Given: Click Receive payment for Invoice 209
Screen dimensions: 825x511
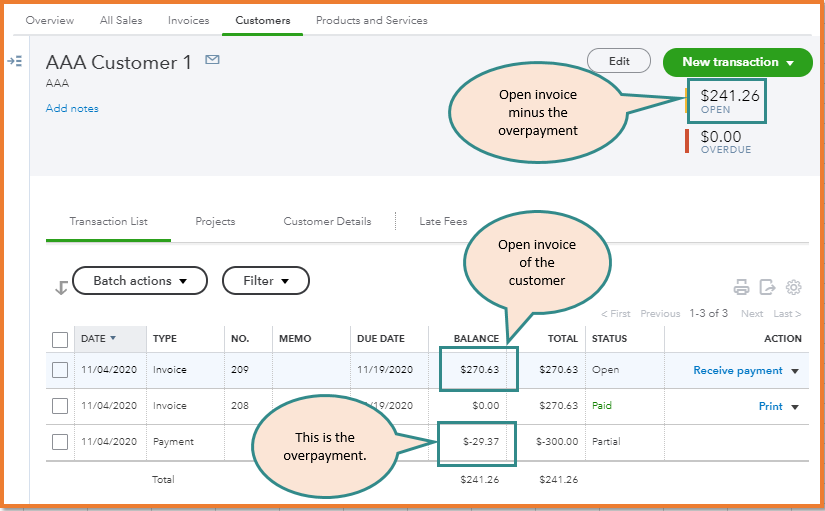Looking at the screenshot, I should (x=738, y=370).
